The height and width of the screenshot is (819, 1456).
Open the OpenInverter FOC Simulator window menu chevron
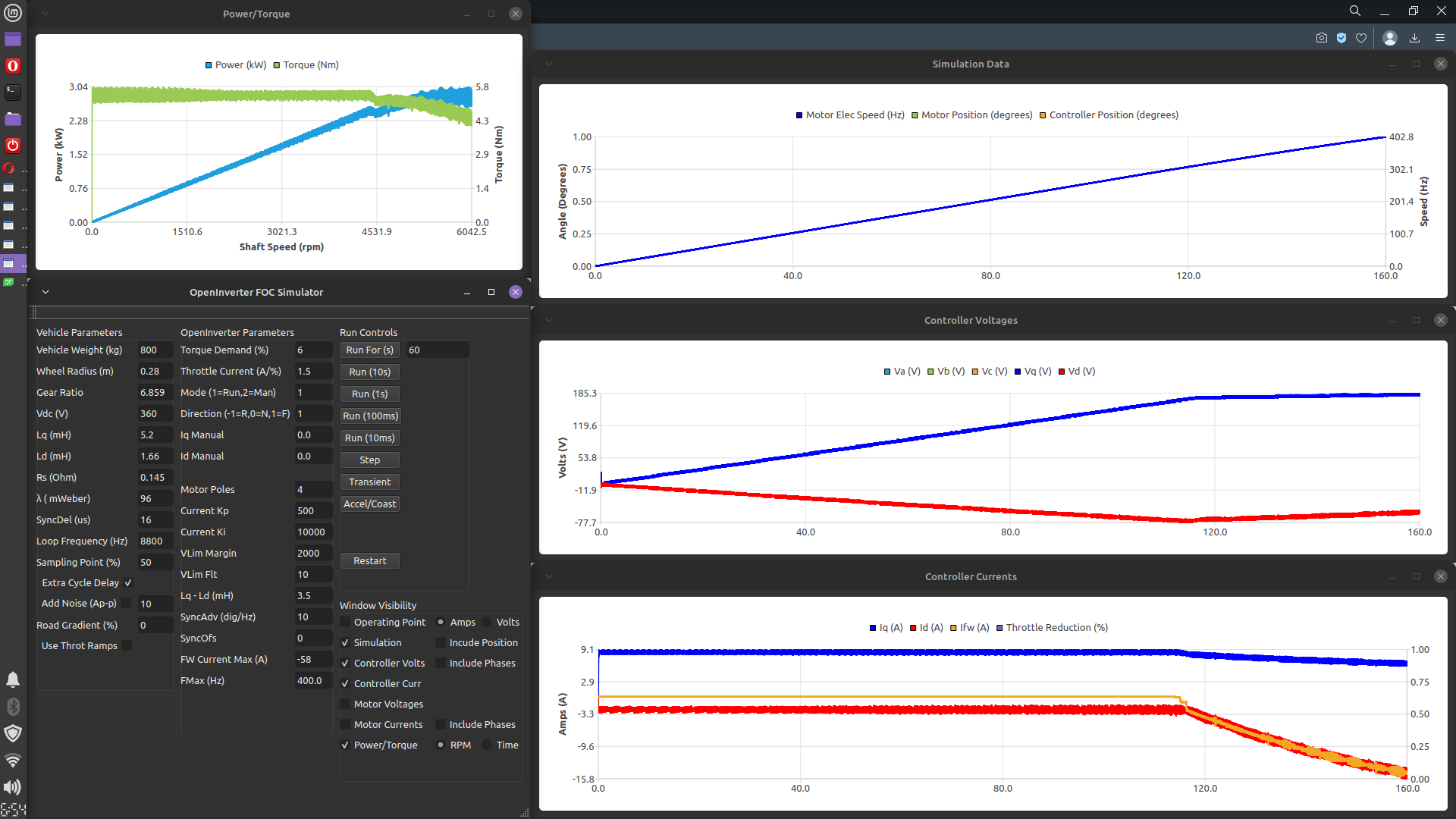coord(45,292)
